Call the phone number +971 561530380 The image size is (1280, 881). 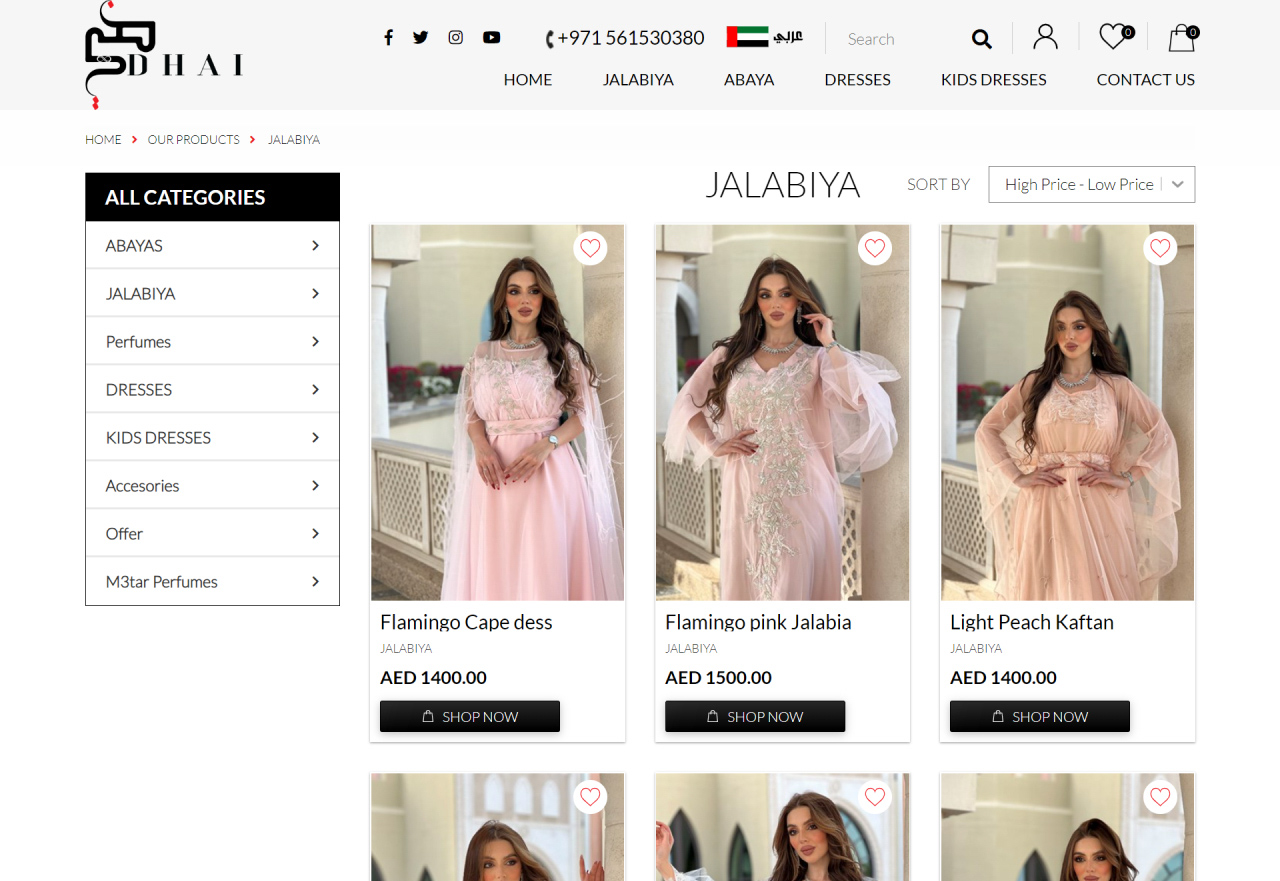coord(625,38)
